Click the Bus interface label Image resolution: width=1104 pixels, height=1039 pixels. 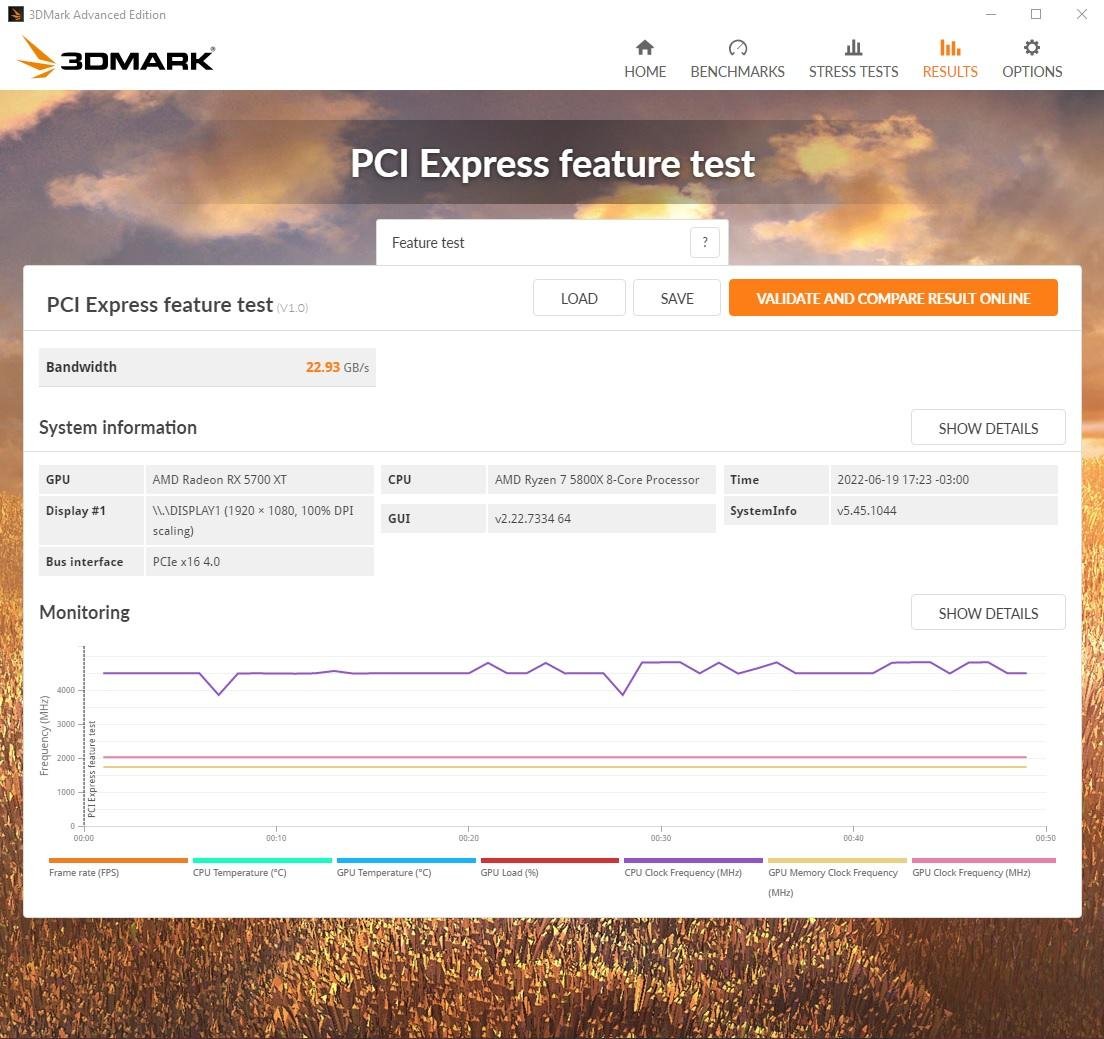click(84, 562)
